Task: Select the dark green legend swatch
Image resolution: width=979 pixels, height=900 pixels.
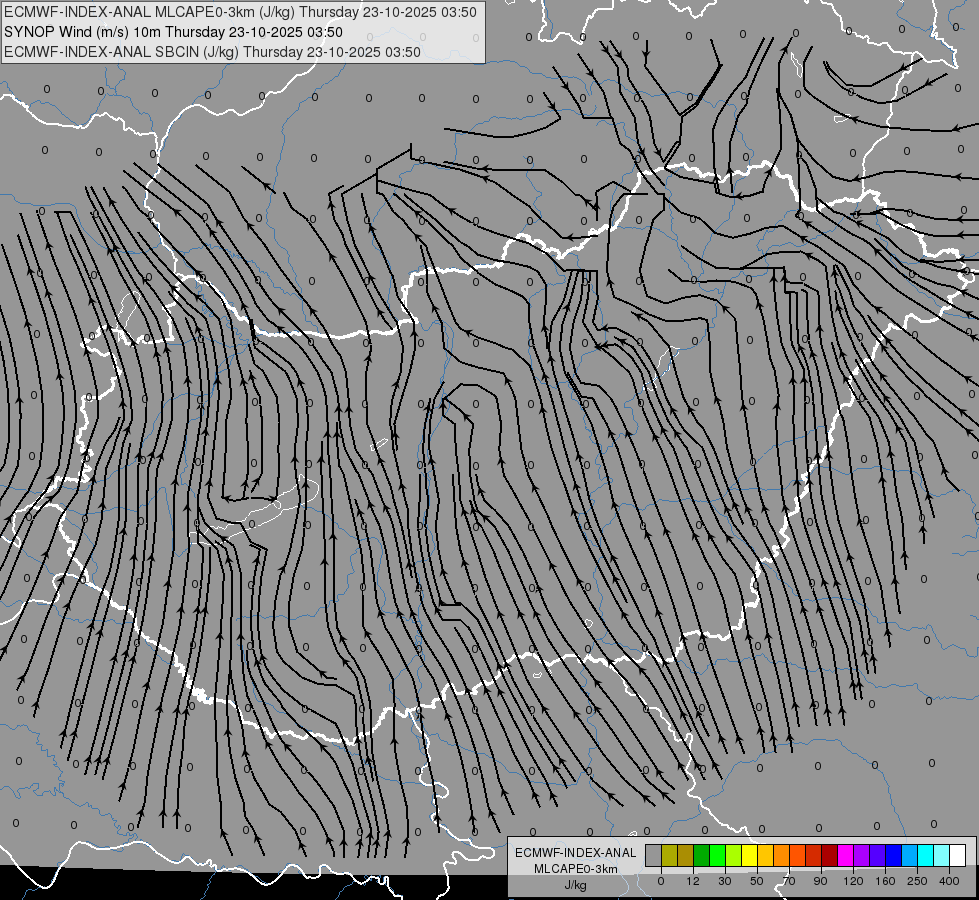Action: 701,855
